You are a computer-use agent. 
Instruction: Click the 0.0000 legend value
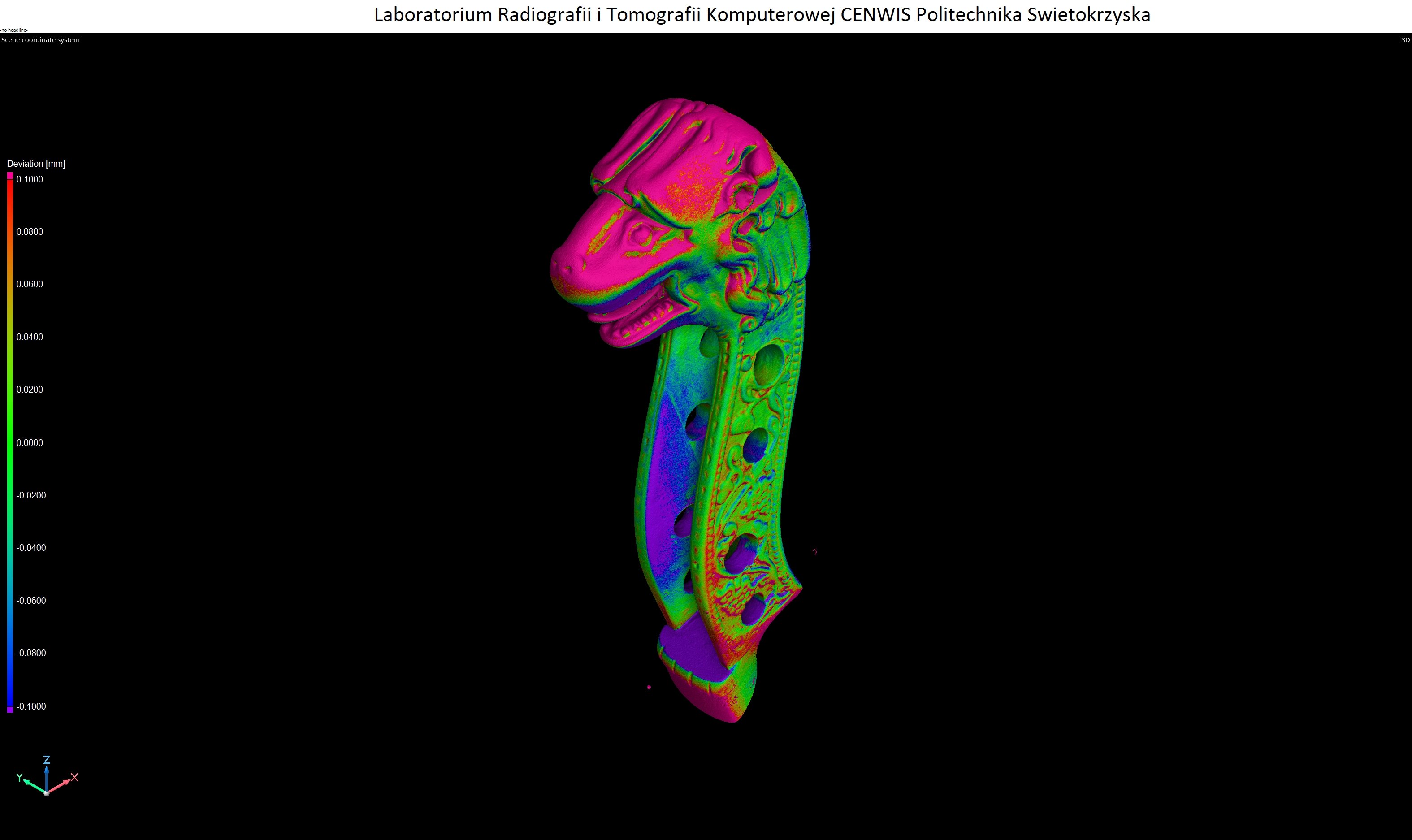click(x=30, y=443)
